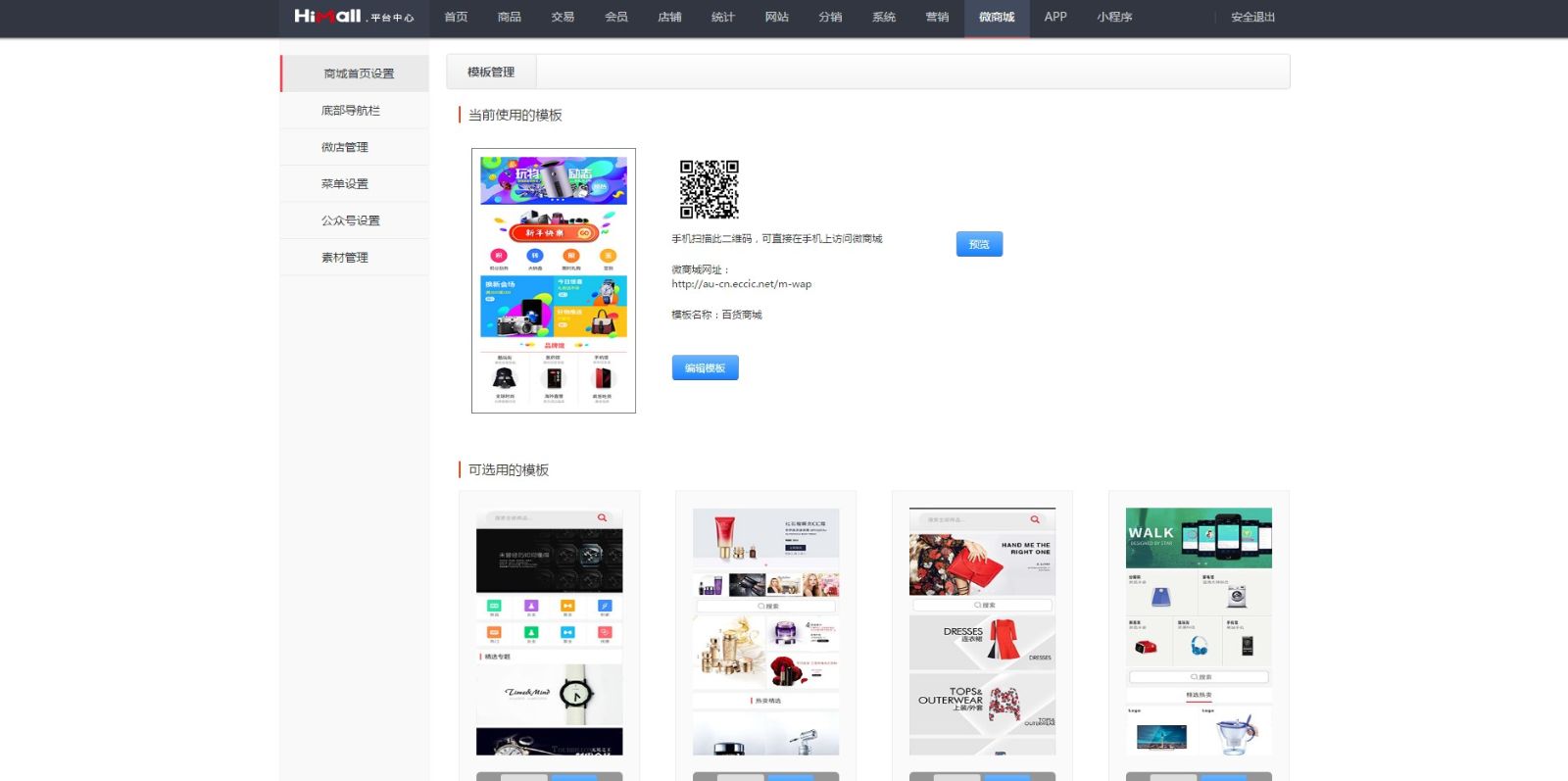Image resolution: width=1568 pixels, height=781 pixels.
Task: Go to 菜单设置 in the sidebar
Action: pyautogui.click(x=345, y=184)
